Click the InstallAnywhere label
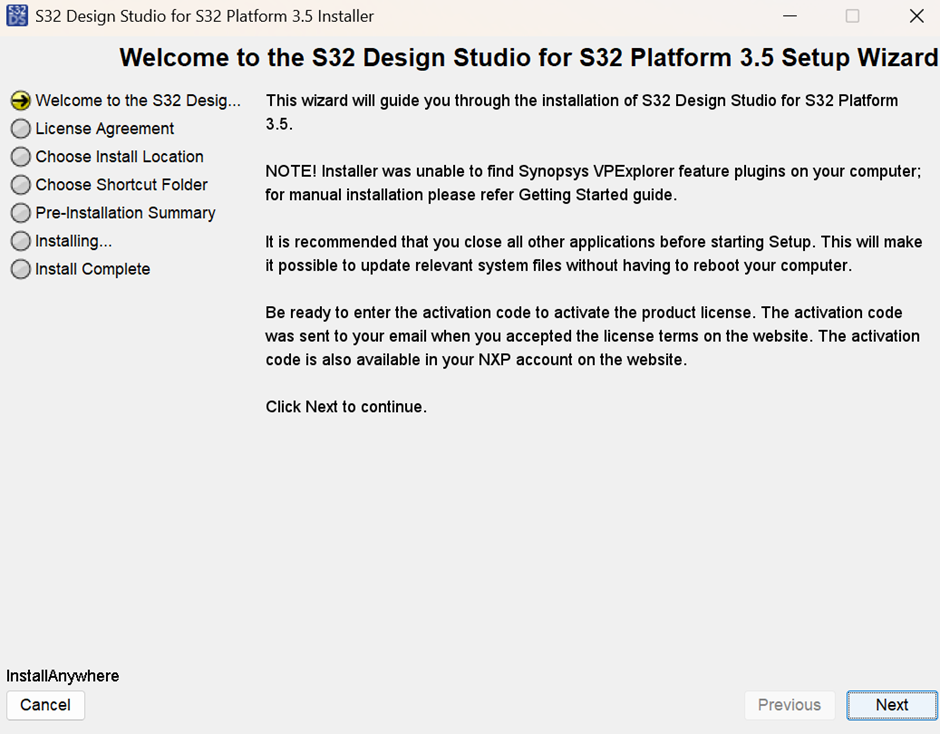 click(62, 676)
